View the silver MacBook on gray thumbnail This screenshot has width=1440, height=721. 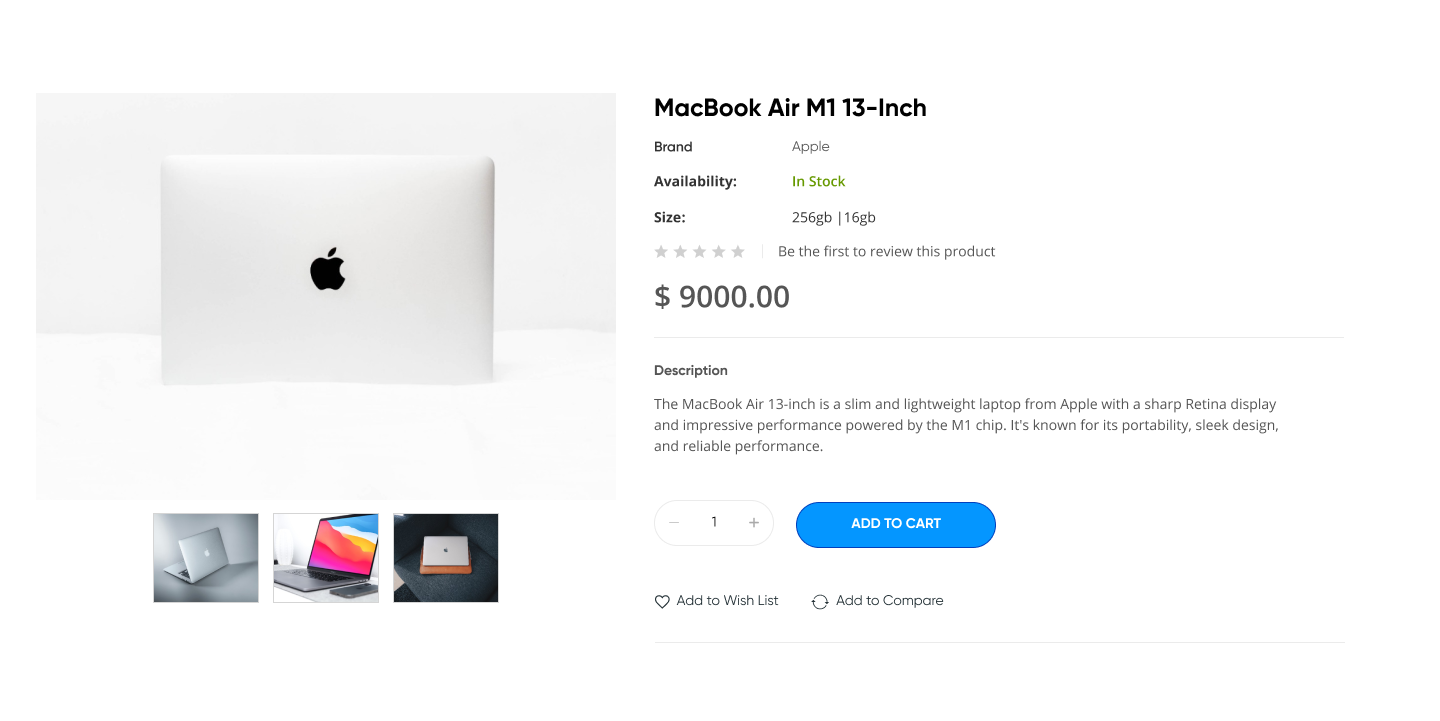tap(206, 558)
